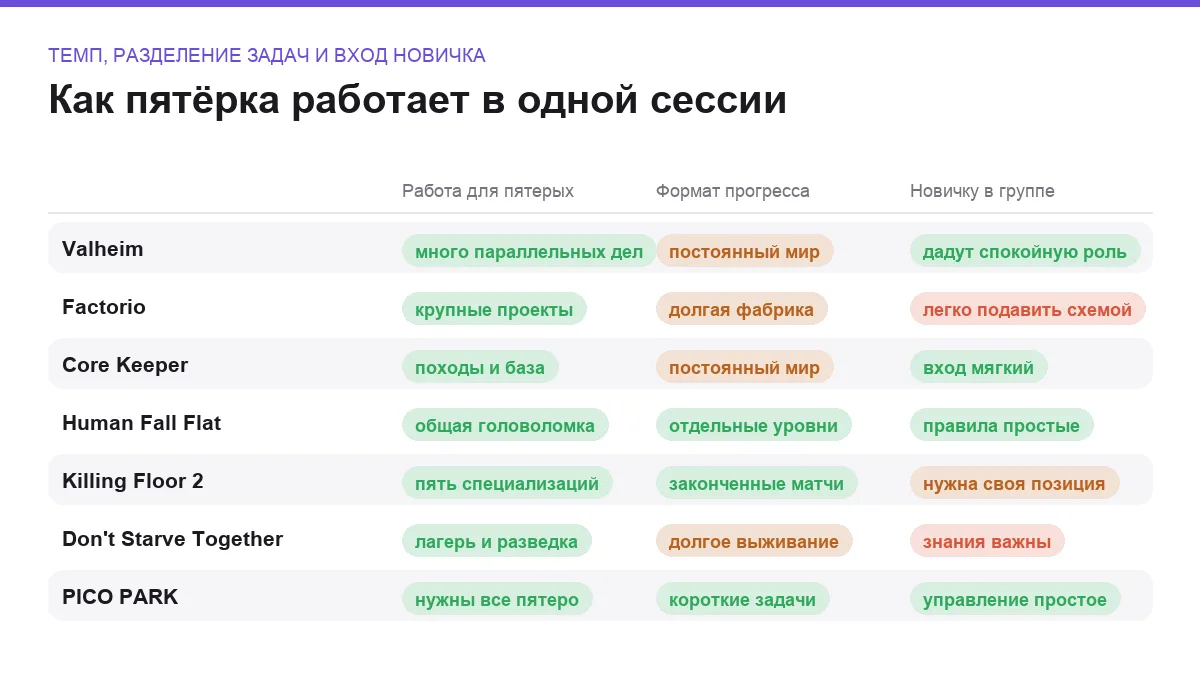Viewport: 1200px width, 676px height.
Task: Select the Don't Starve Together row name
Action: [173, 539]
